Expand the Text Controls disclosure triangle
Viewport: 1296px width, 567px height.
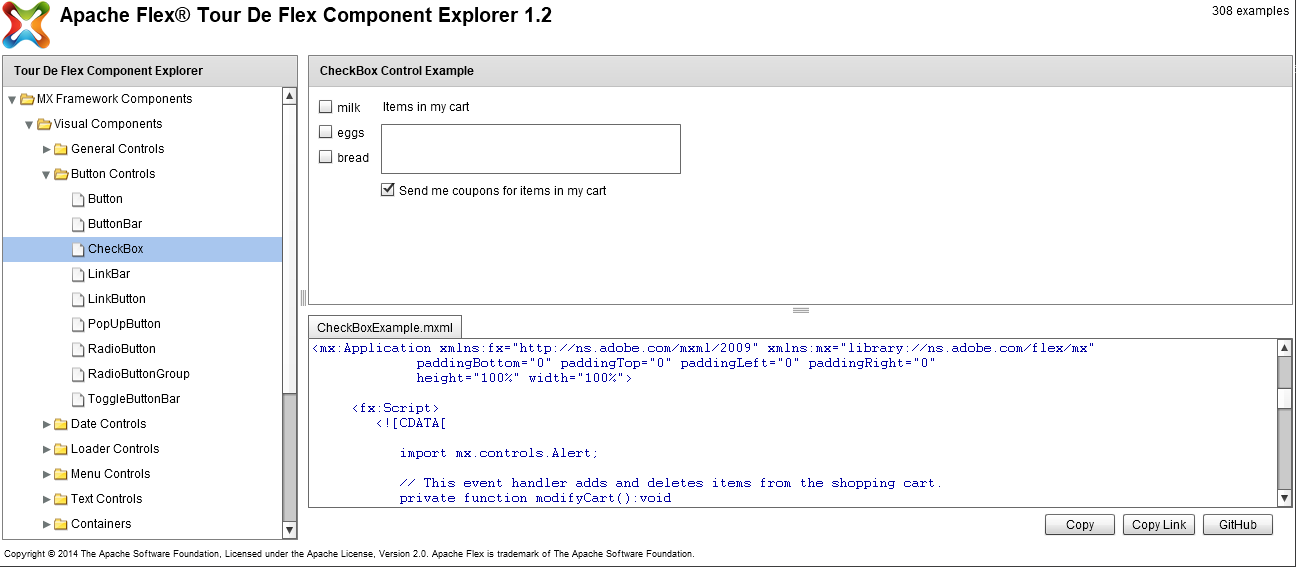pos(46,499)
